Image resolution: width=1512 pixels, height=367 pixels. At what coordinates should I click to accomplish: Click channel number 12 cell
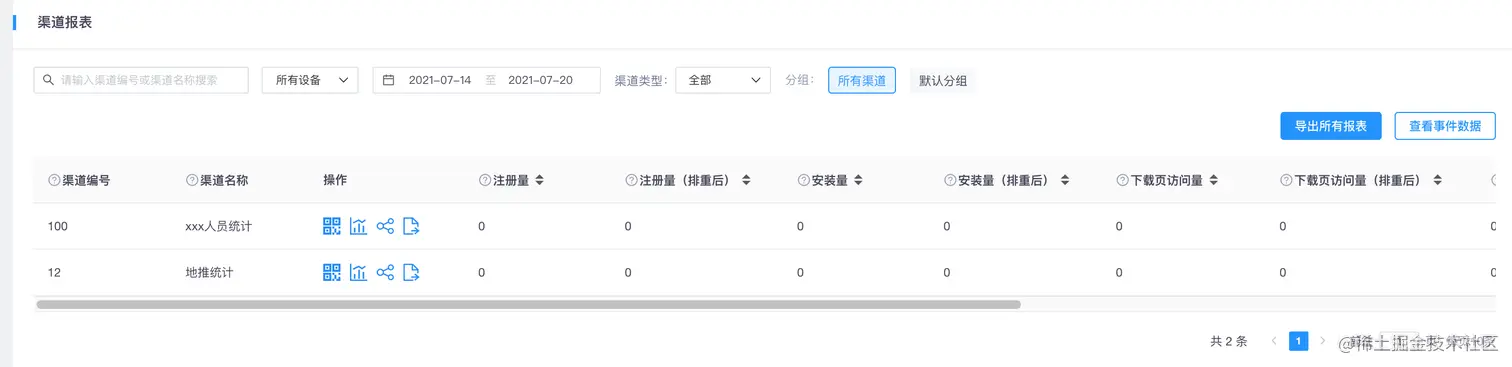(54, 272)
